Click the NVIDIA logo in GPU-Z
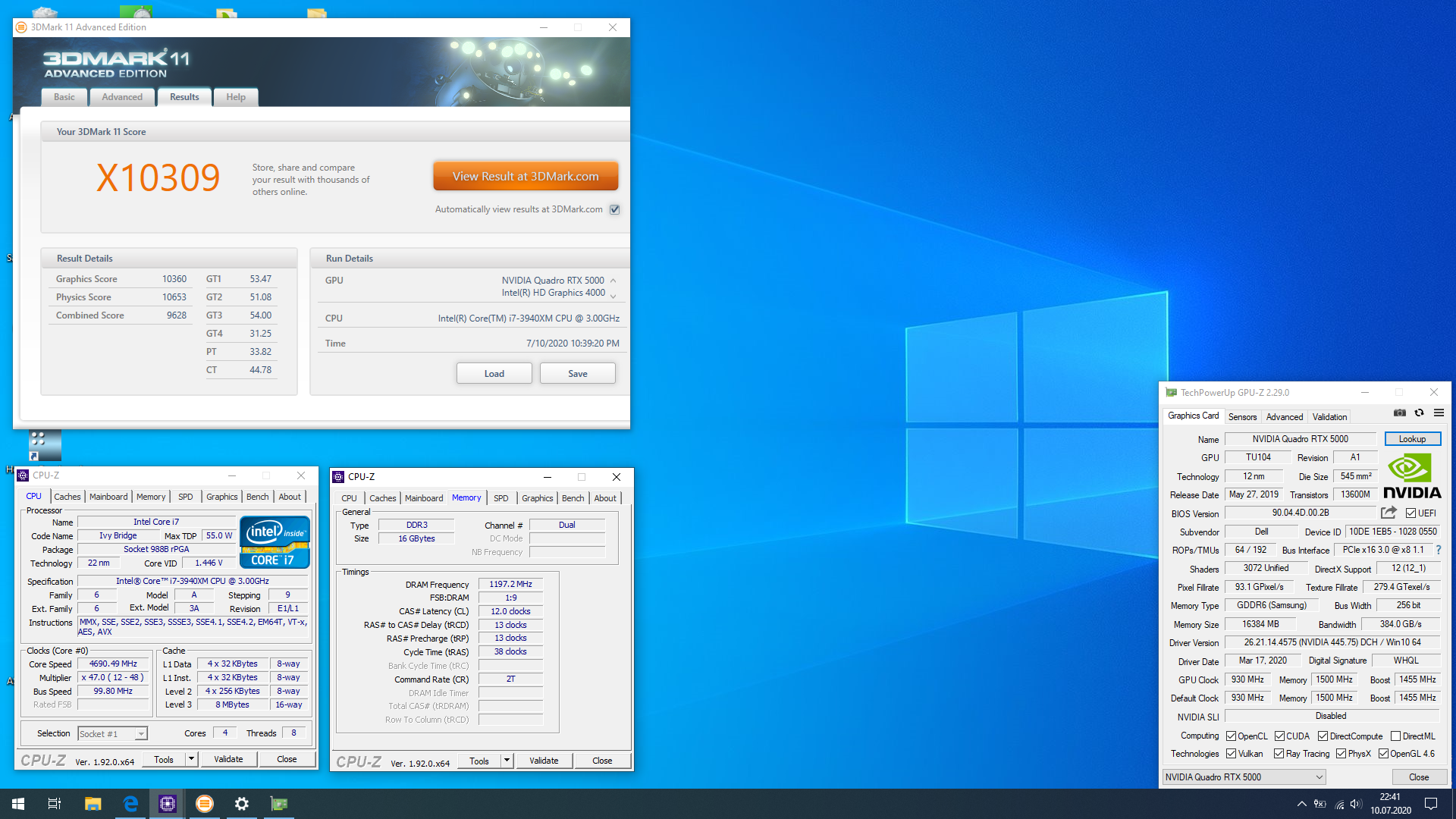This screenshot has width=1456, height=819. pos(1412,476)
